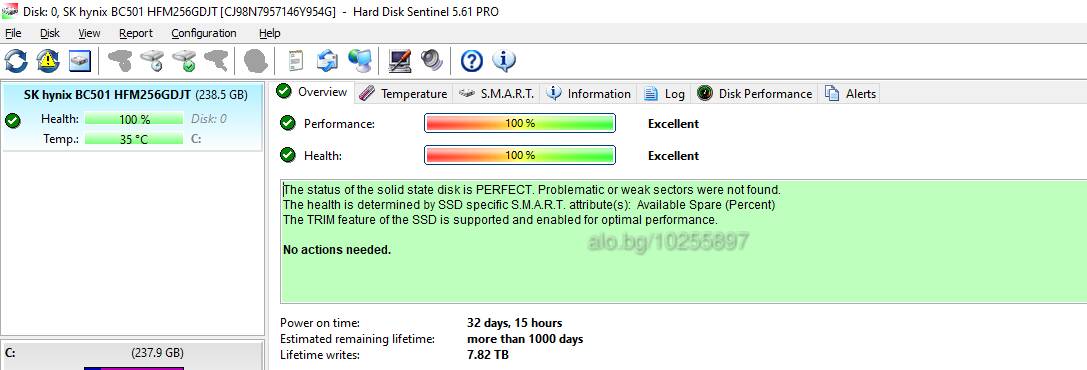1087x370 pixels.
Task: Open the monitor with pen configuration icon
Action: [x=400, y=61]
